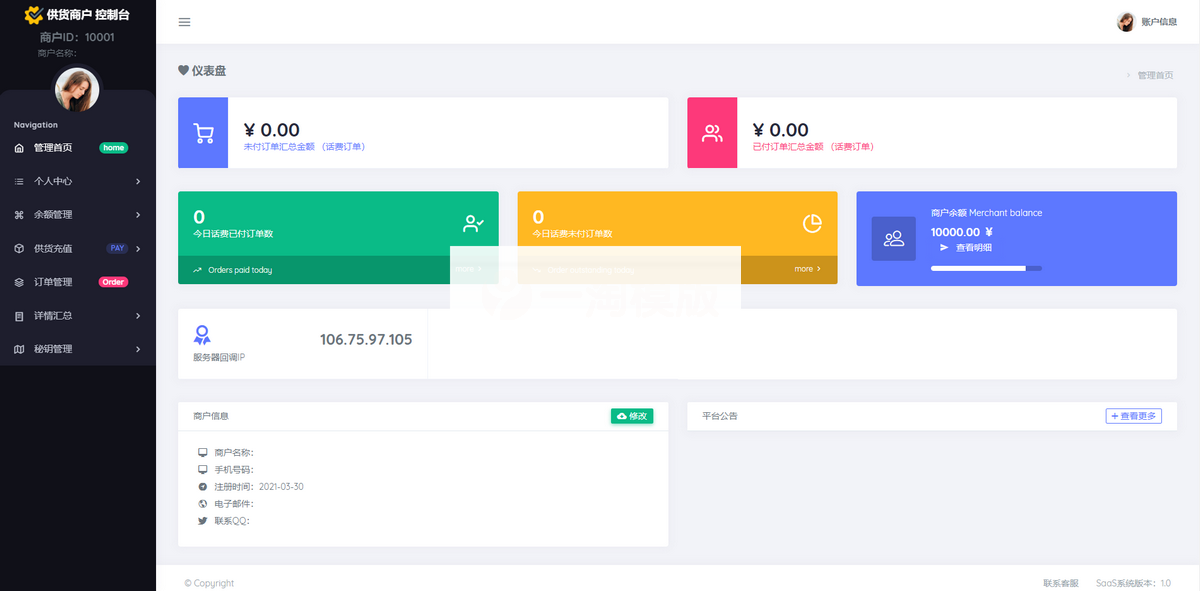Click the shopping cart icon for unpaid orders
Image resolution: width=1200 pixels, height=591 pixels.
[x=203, y=133]
